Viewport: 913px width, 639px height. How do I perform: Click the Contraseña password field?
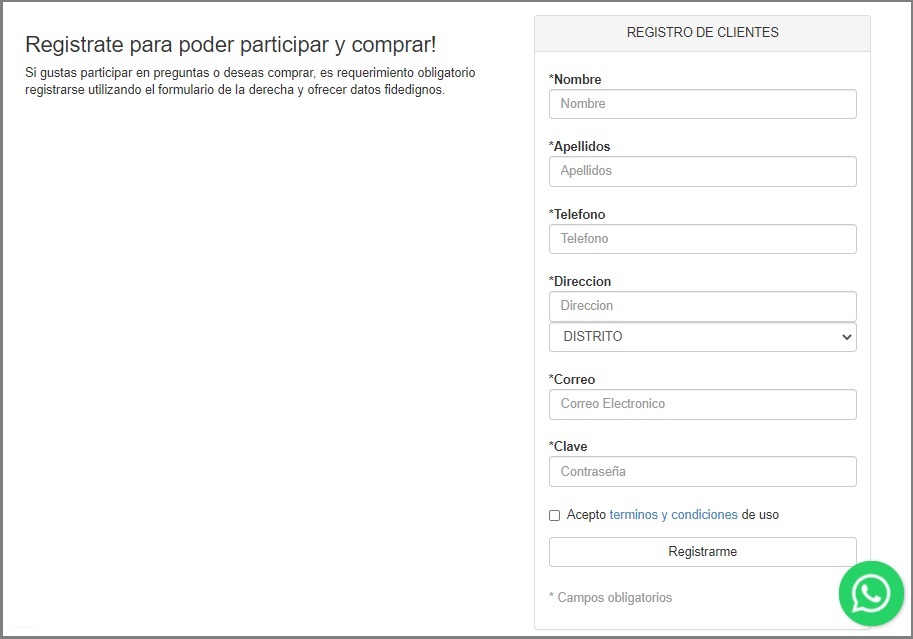pyautogui.click(x=702, y=471)
